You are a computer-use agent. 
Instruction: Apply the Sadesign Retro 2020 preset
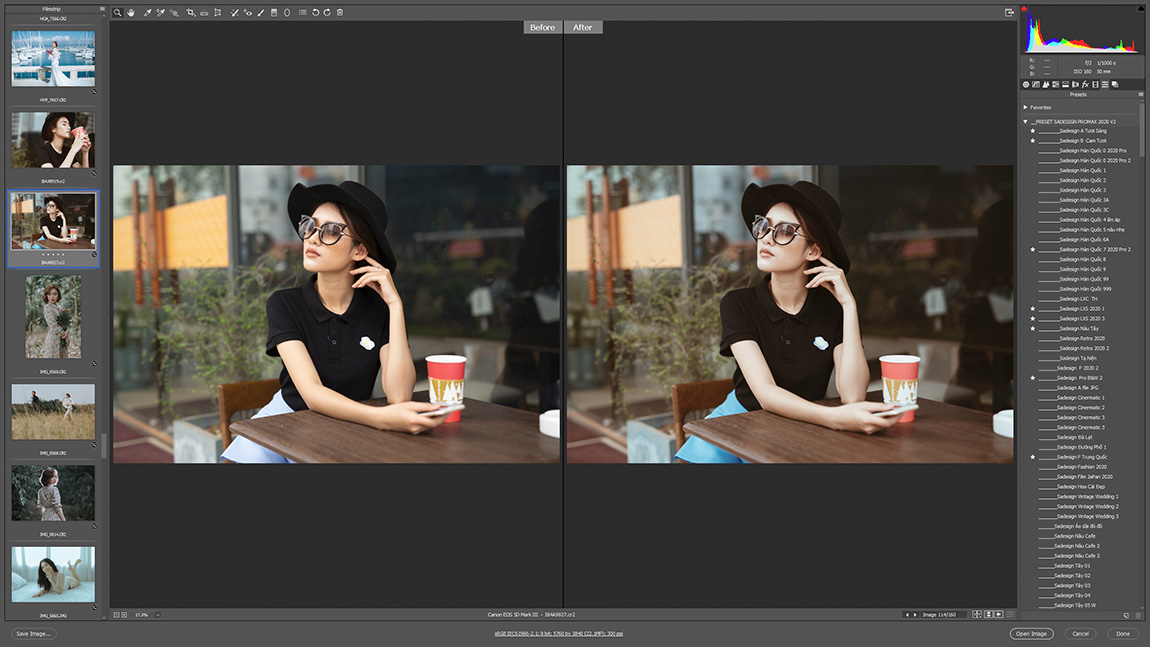point(1082,339)
